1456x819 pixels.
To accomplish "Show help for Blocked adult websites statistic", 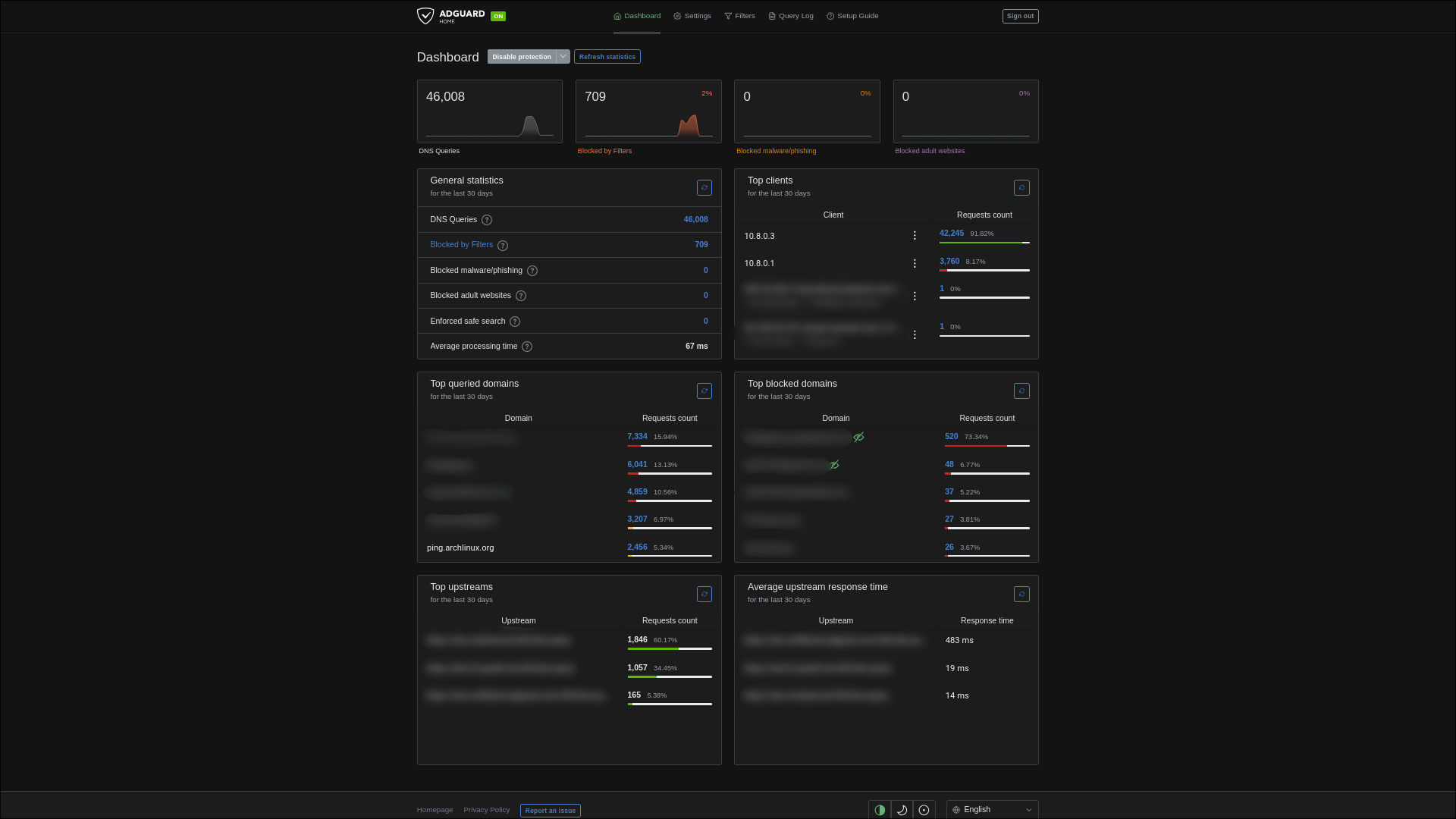I will [x=521, y=296].
